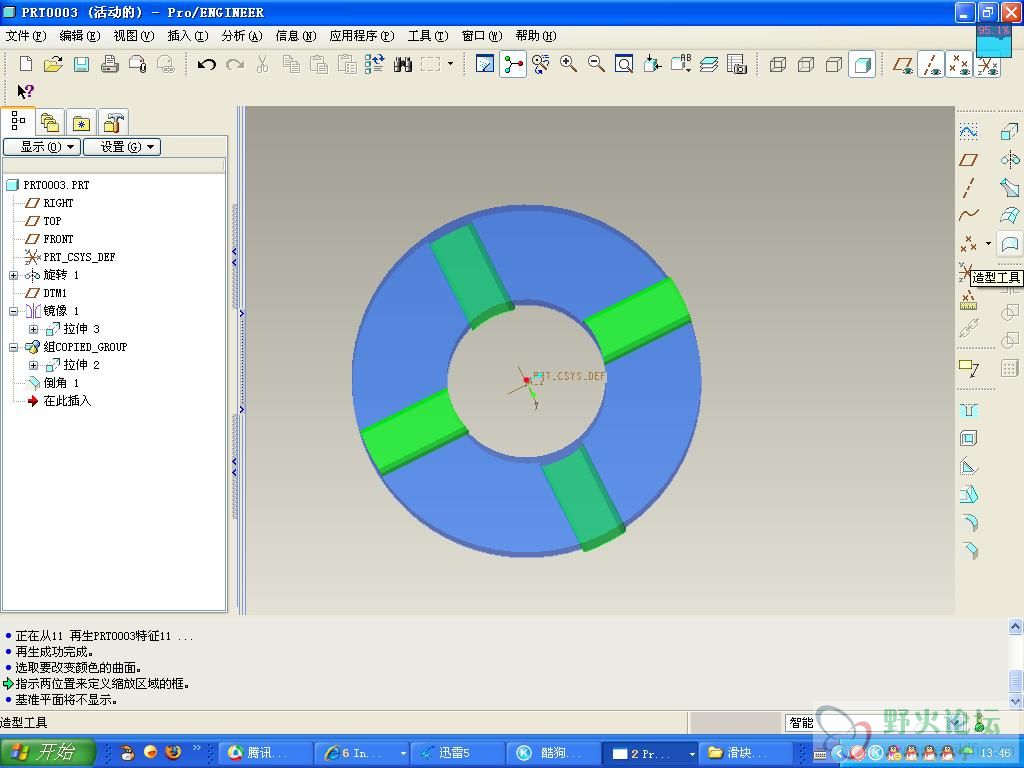Toggle datum axes visibility
The height and width of the screenshot is (768, 1024).
tap(931, 64)
